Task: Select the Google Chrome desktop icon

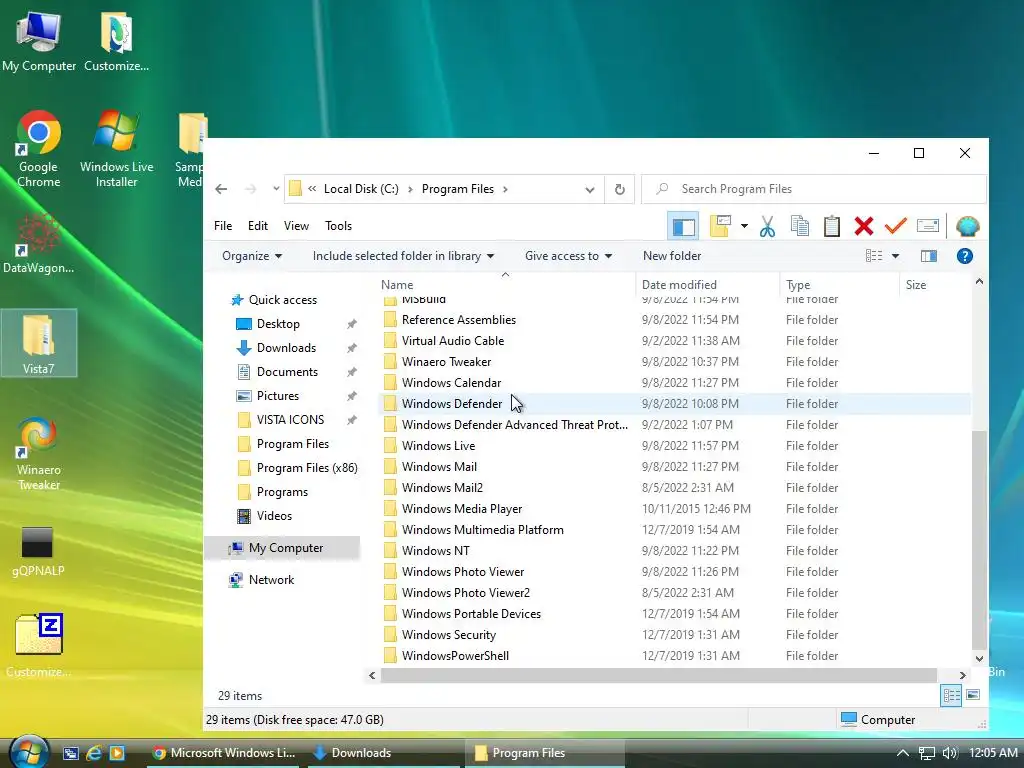Action: click(x=39, y=149)
